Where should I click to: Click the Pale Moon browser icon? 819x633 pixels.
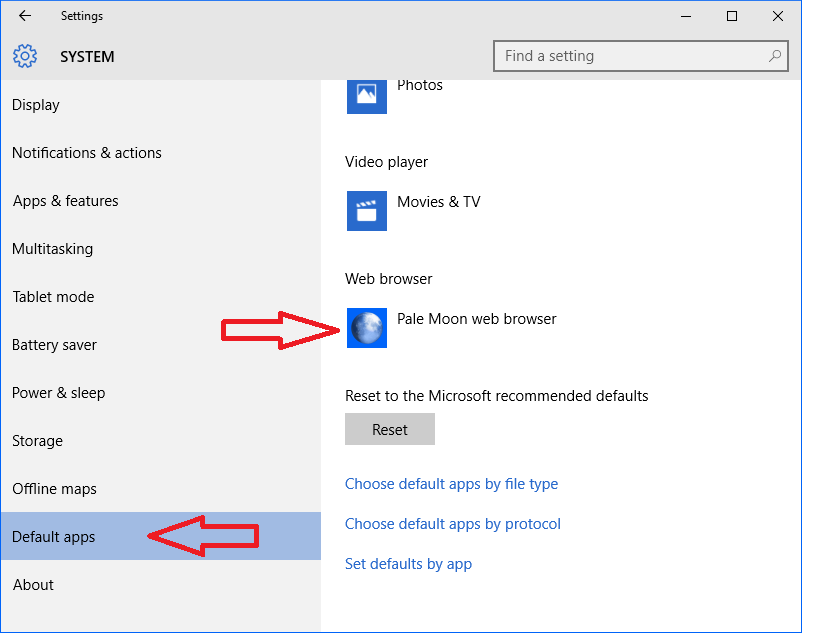(367, 328)
